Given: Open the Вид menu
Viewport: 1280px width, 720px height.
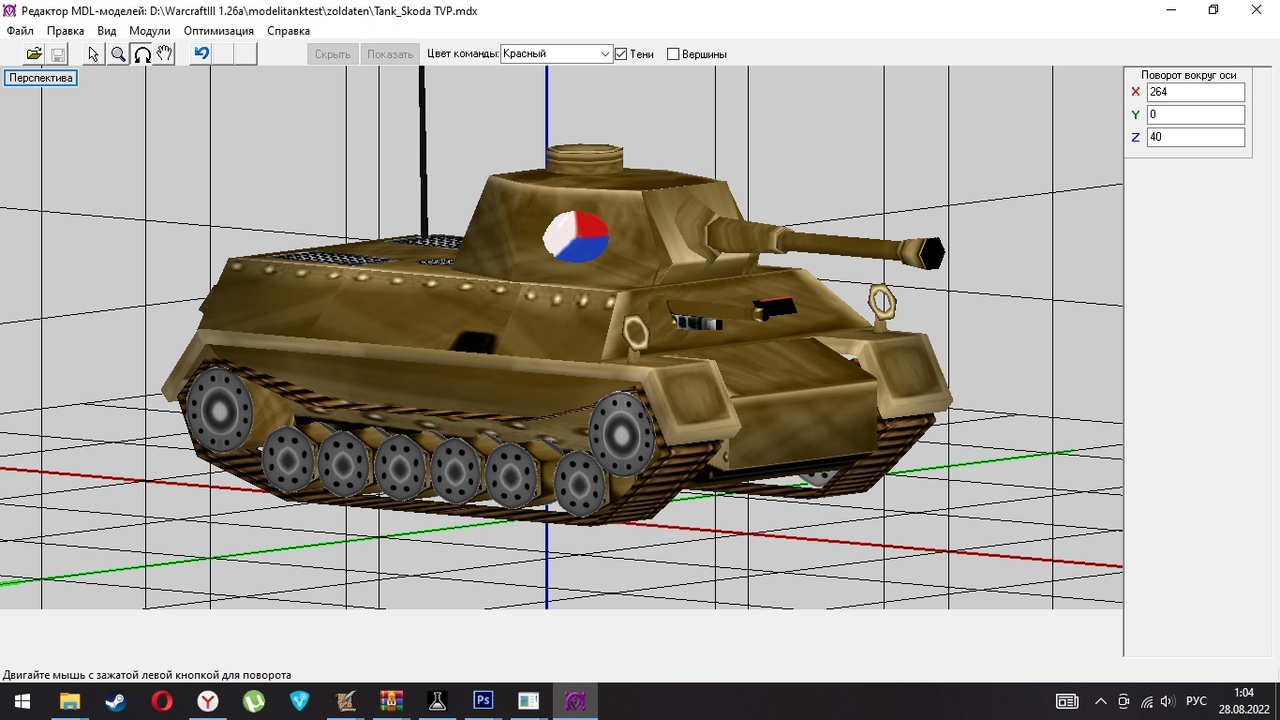Looking at the screenshot, I should 107,31.
